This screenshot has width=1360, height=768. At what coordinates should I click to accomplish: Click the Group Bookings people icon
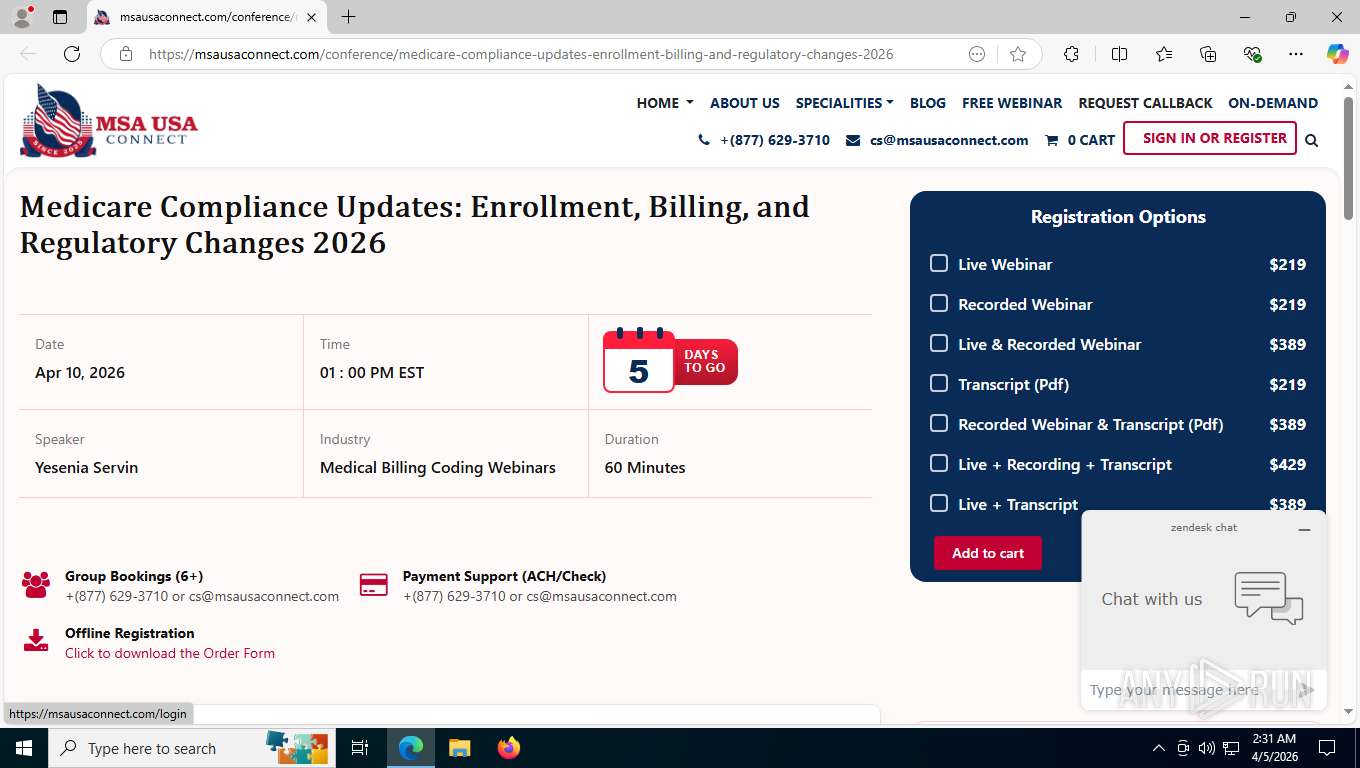pos(36,585)
